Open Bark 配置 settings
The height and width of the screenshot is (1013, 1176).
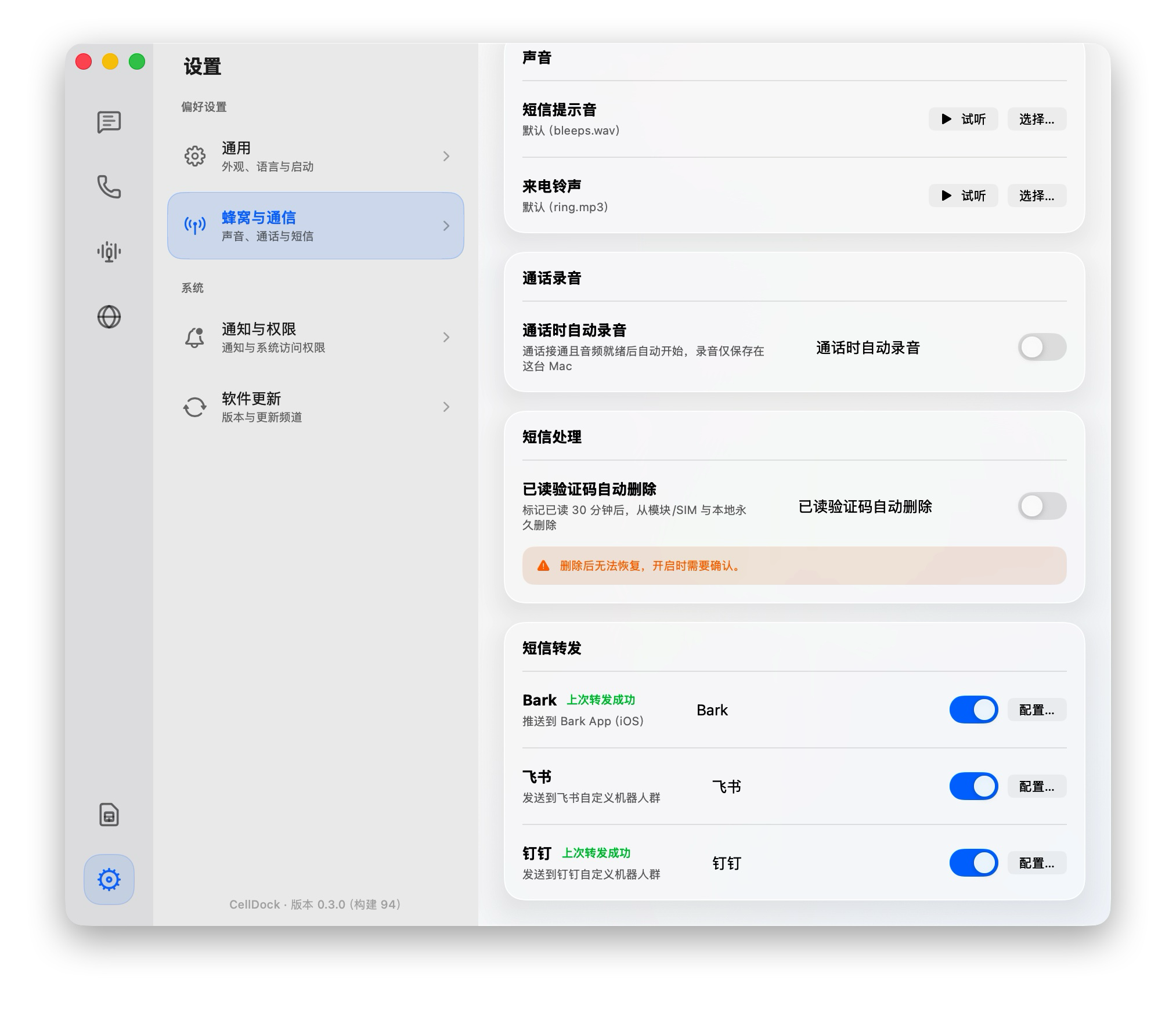[1037, 710]
